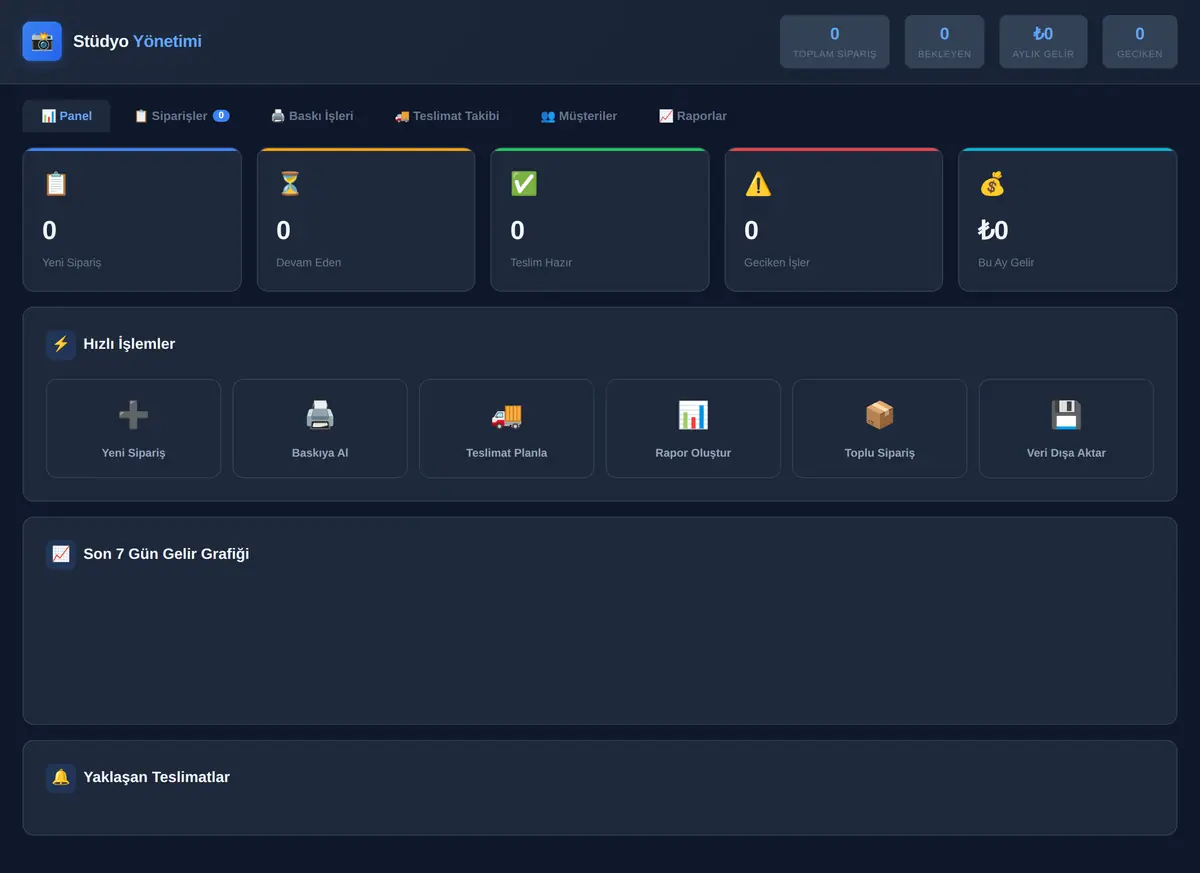Image resolution: width=1200 pixels, height=873 pixels.
Task: Click the clipboard icon above Yeni Sipariş count
Action: 56,184
